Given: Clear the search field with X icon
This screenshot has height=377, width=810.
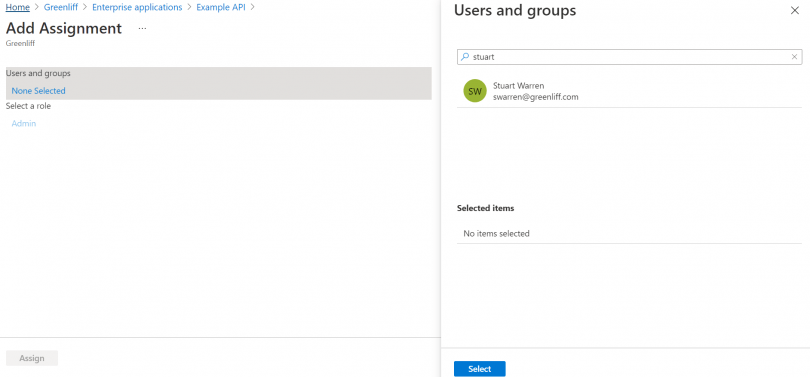Looking at the screenshot, I should click(x=795, y=57).
